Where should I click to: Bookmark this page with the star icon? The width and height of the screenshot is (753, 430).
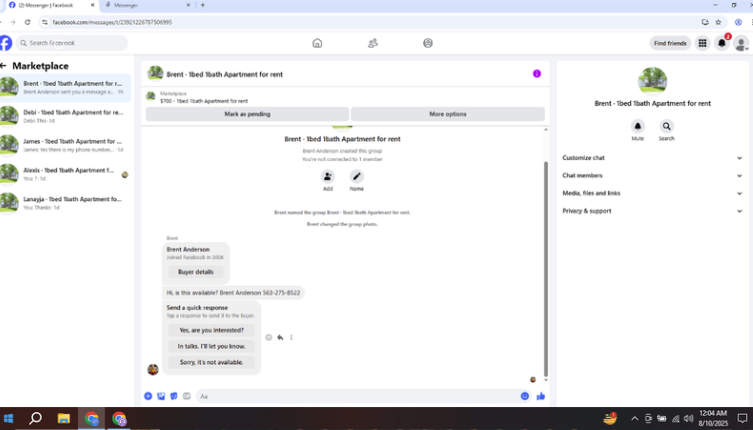coord(718,22)
